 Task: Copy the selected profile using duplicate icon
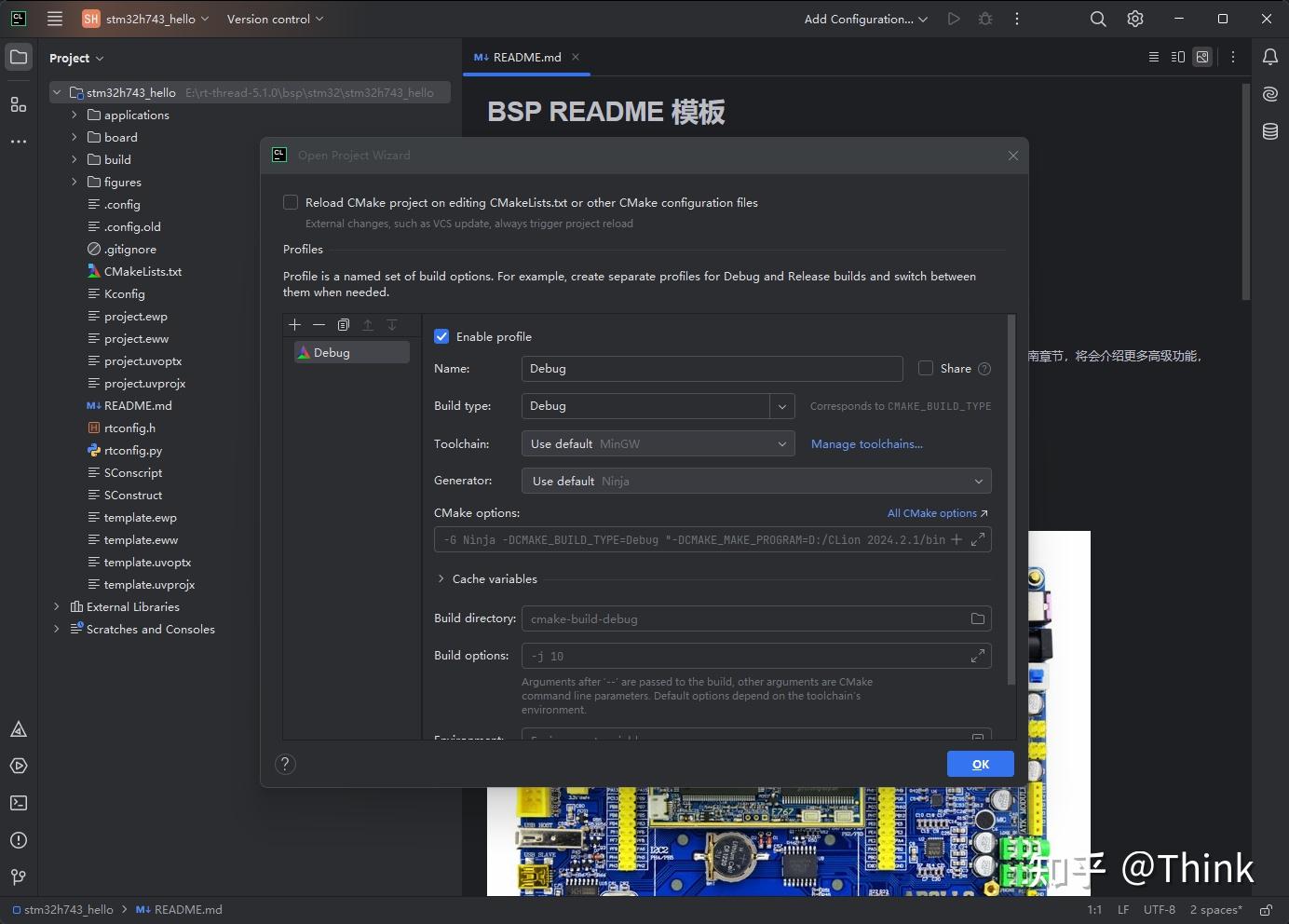(x=344, y=325)
